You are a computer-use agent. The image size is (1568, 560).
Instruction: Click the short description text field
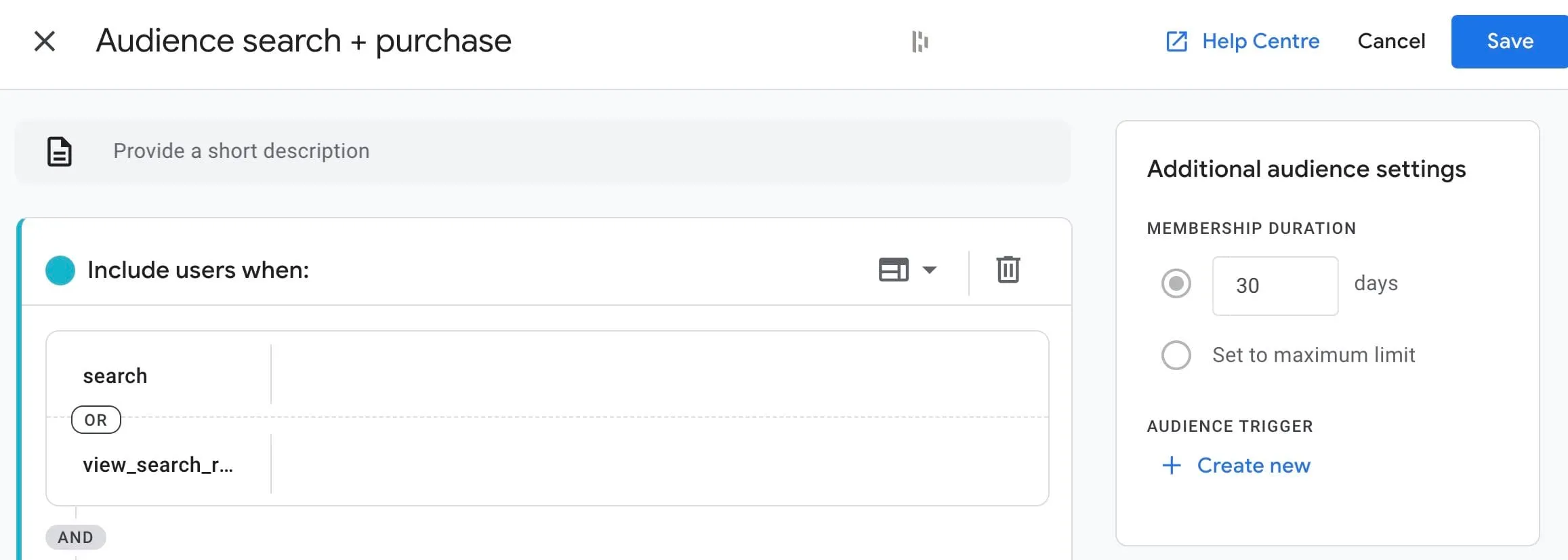pyautogui.click(x=542, y=151)
